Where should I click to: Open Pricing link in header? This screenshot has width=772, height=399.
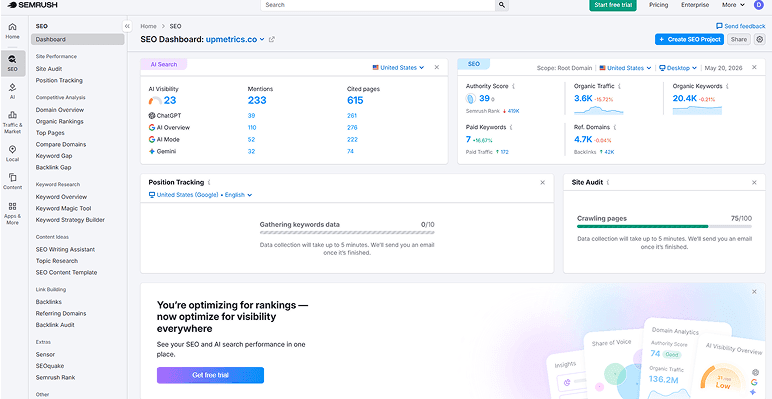click(x=658, y=5)
